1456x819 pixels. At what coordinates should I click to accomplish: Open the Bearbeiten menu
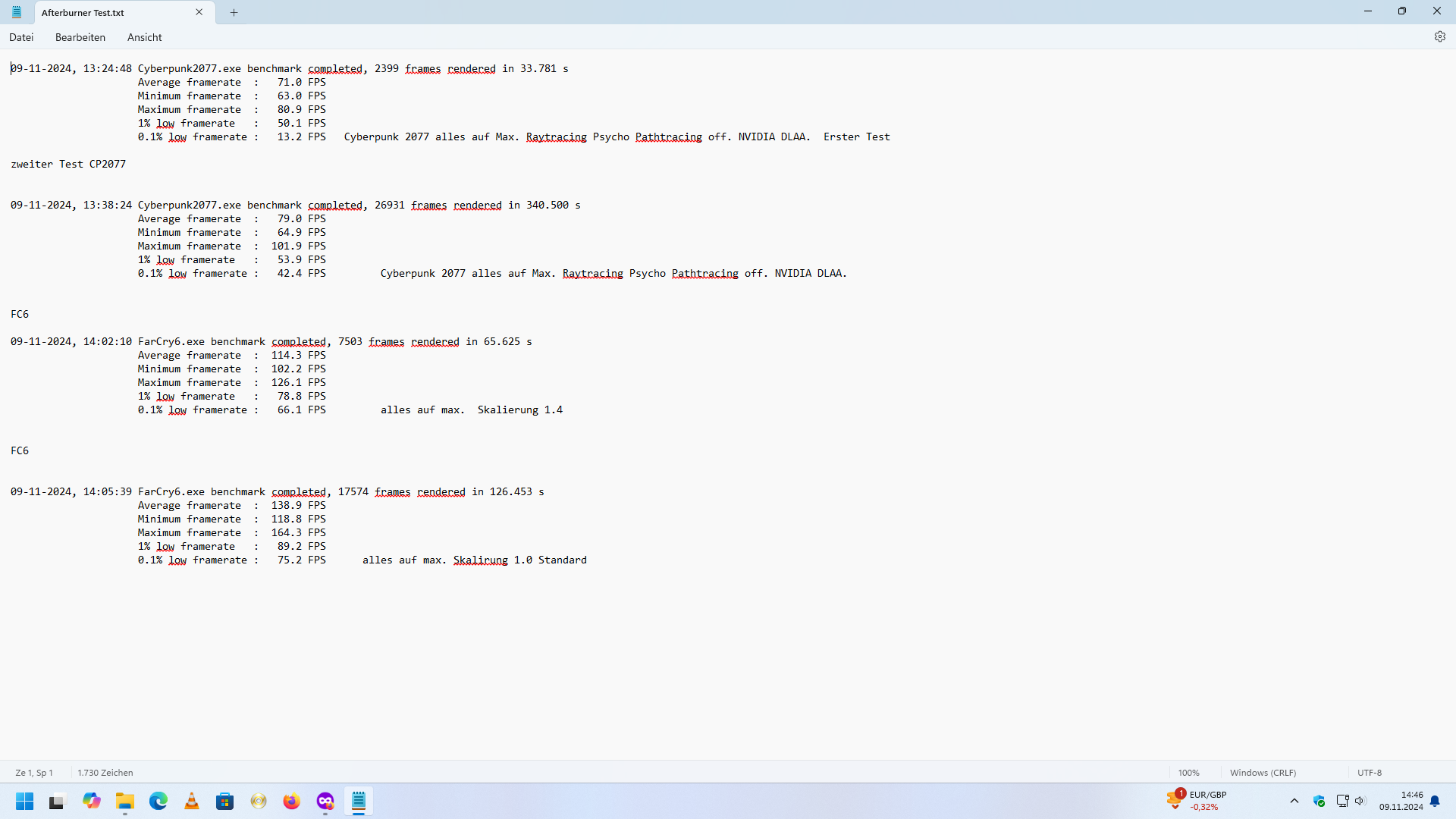(80, 37)
